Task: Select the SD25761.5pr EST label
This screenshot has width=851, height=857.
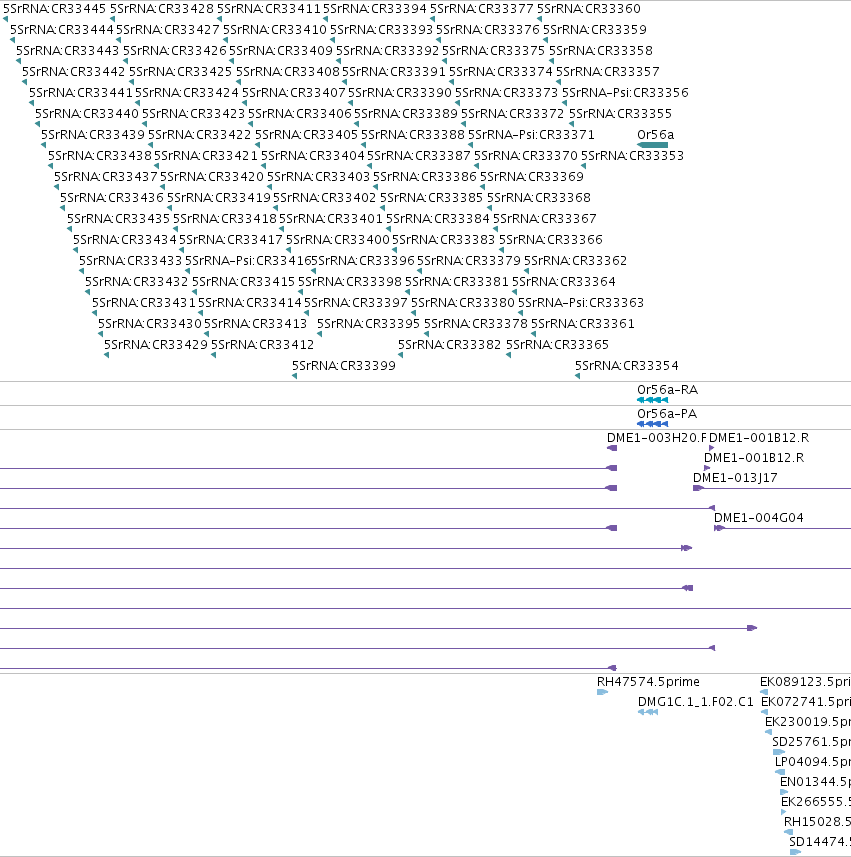Action: tap(811, 742)
